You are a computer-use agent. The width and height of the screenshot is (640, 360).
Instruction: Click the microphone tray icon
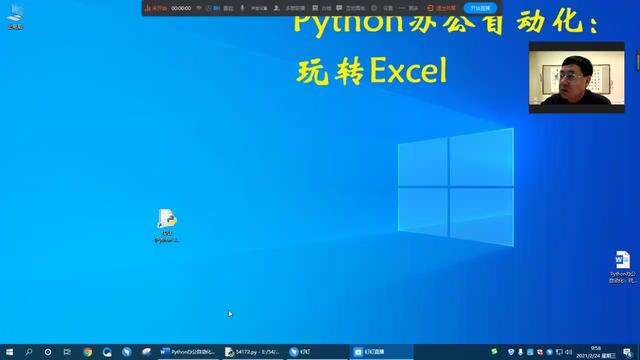(520, 352)
